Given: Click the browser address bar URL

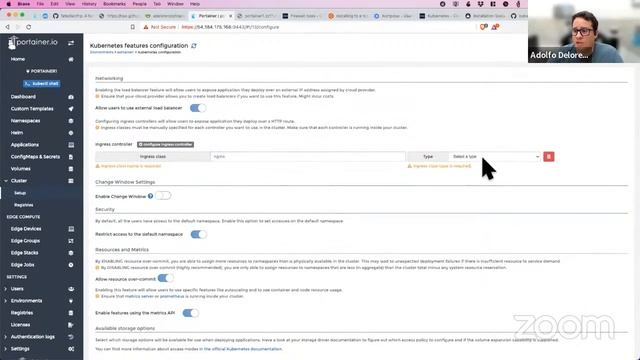Looking at the screenshot, I should coord(230,27).
